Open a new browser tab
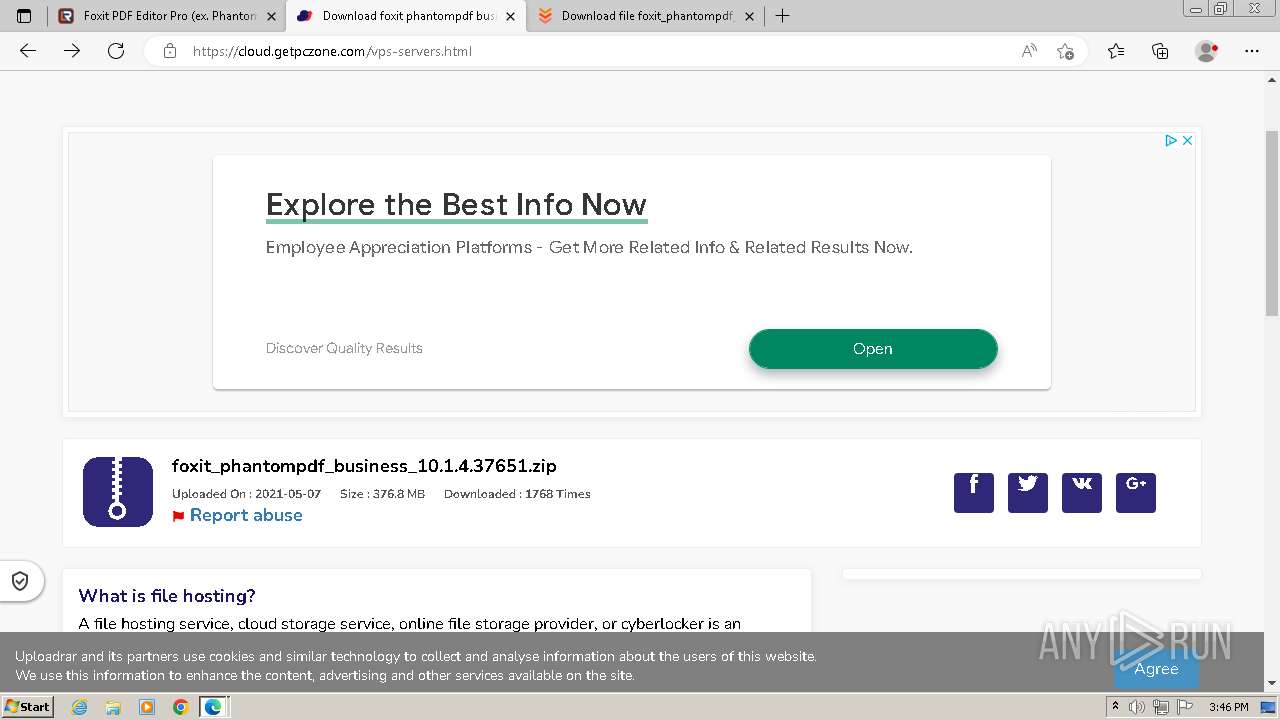Viewport: 1280px width, 720px height. point(782,16)
